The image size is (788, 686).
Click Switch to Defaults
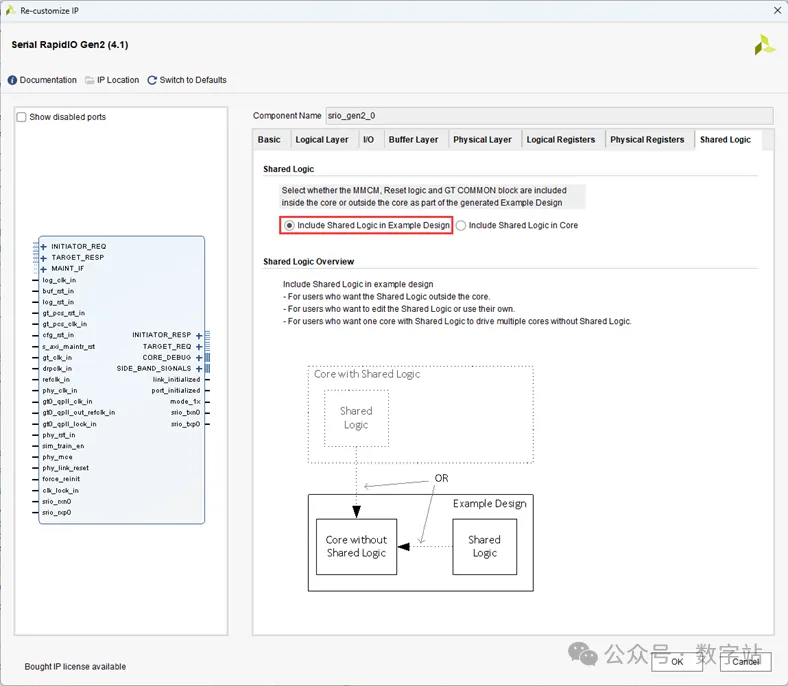click(x=193, y=80)
